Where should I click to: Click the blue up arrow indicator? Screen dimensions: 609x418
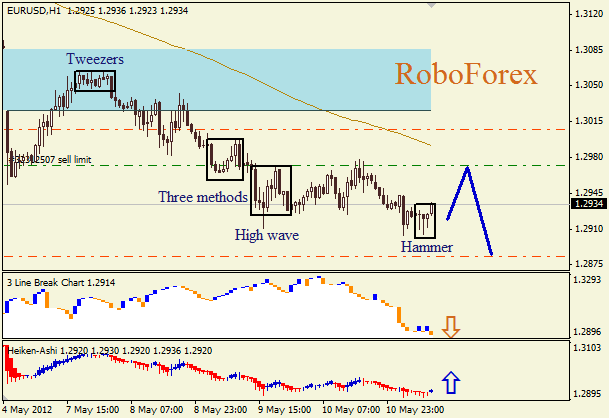450,382
